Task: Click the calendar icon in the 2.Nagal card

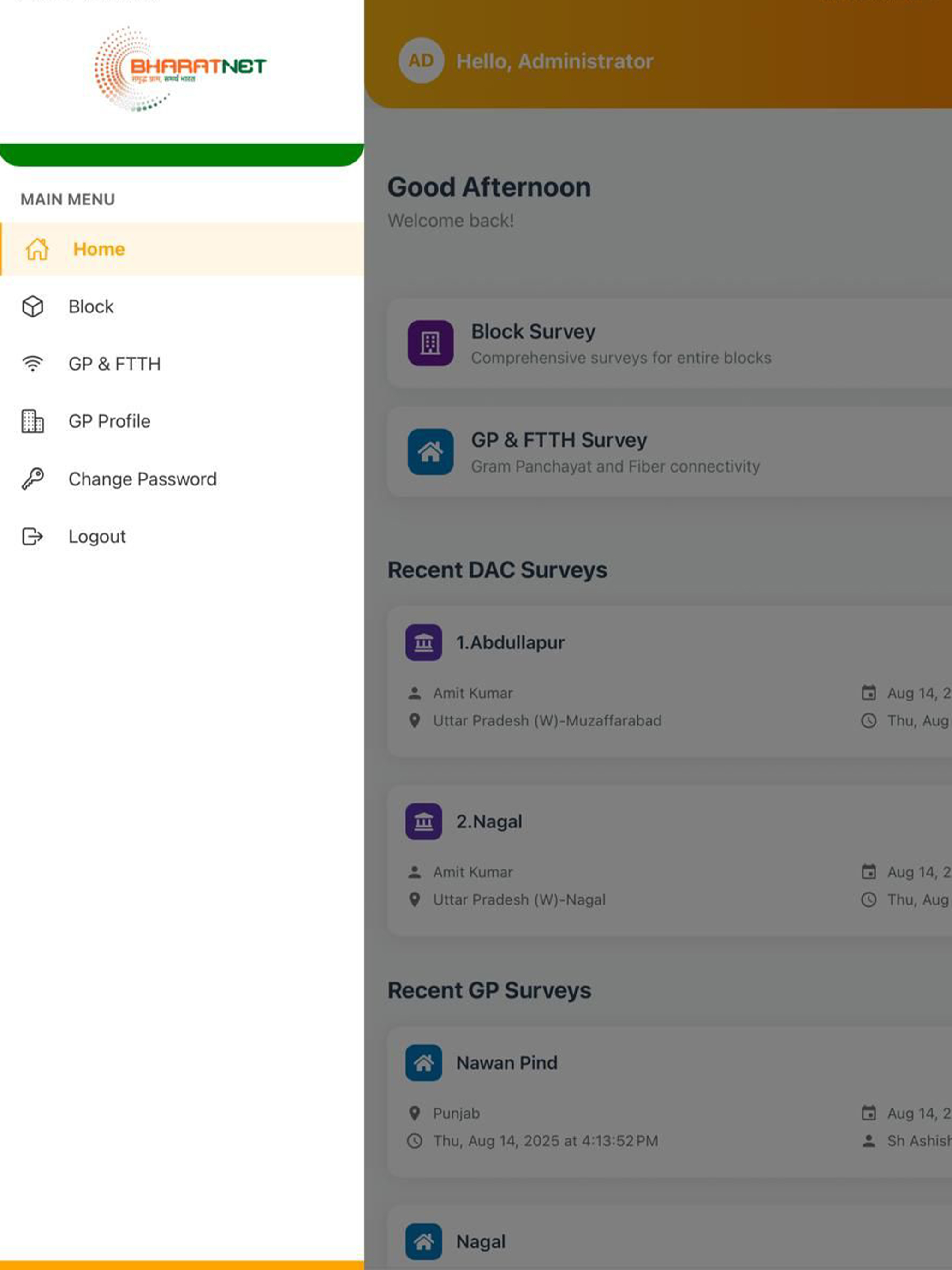Action: click(869, 872)
